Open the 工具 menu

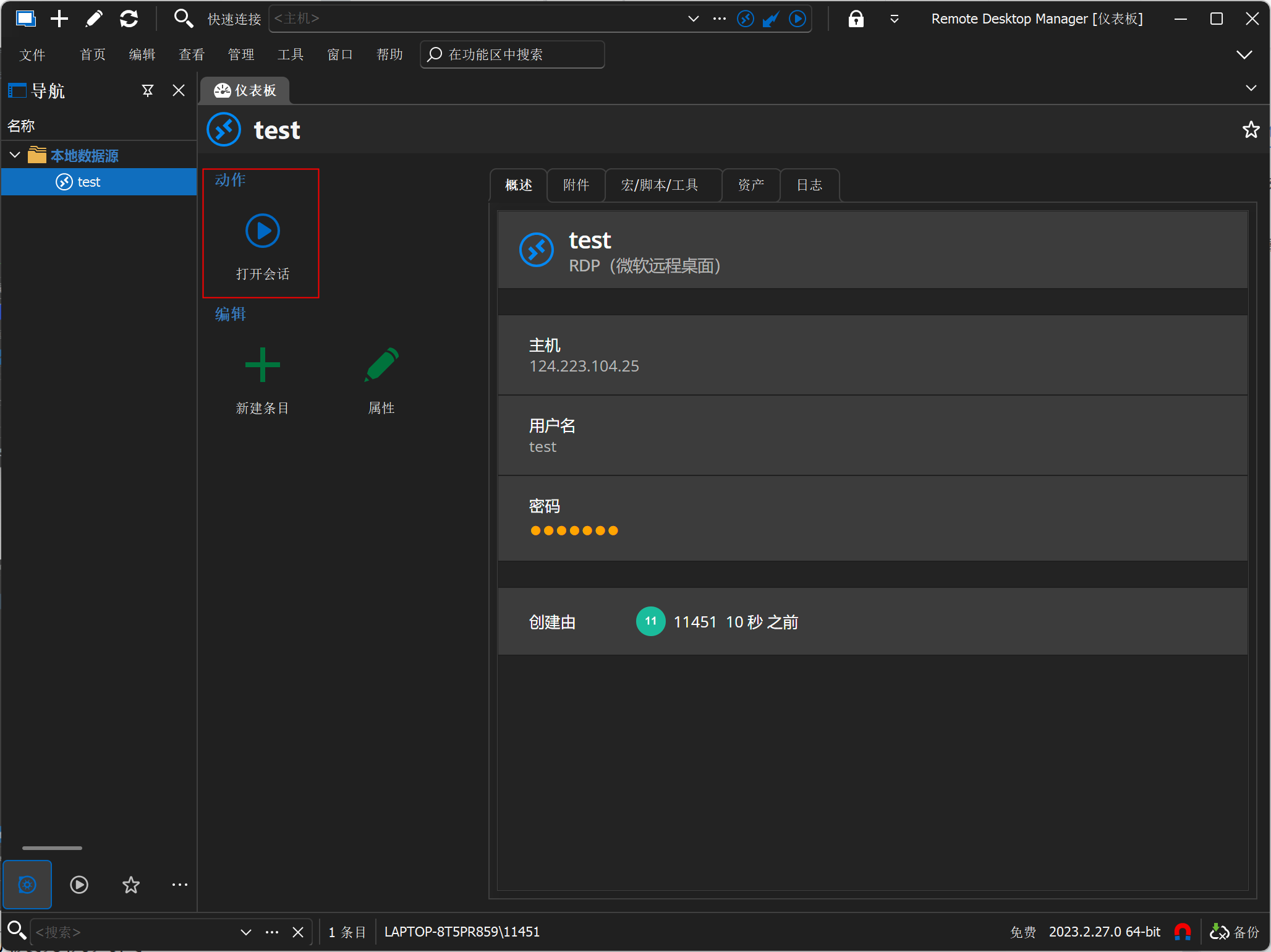coord(291,54)
